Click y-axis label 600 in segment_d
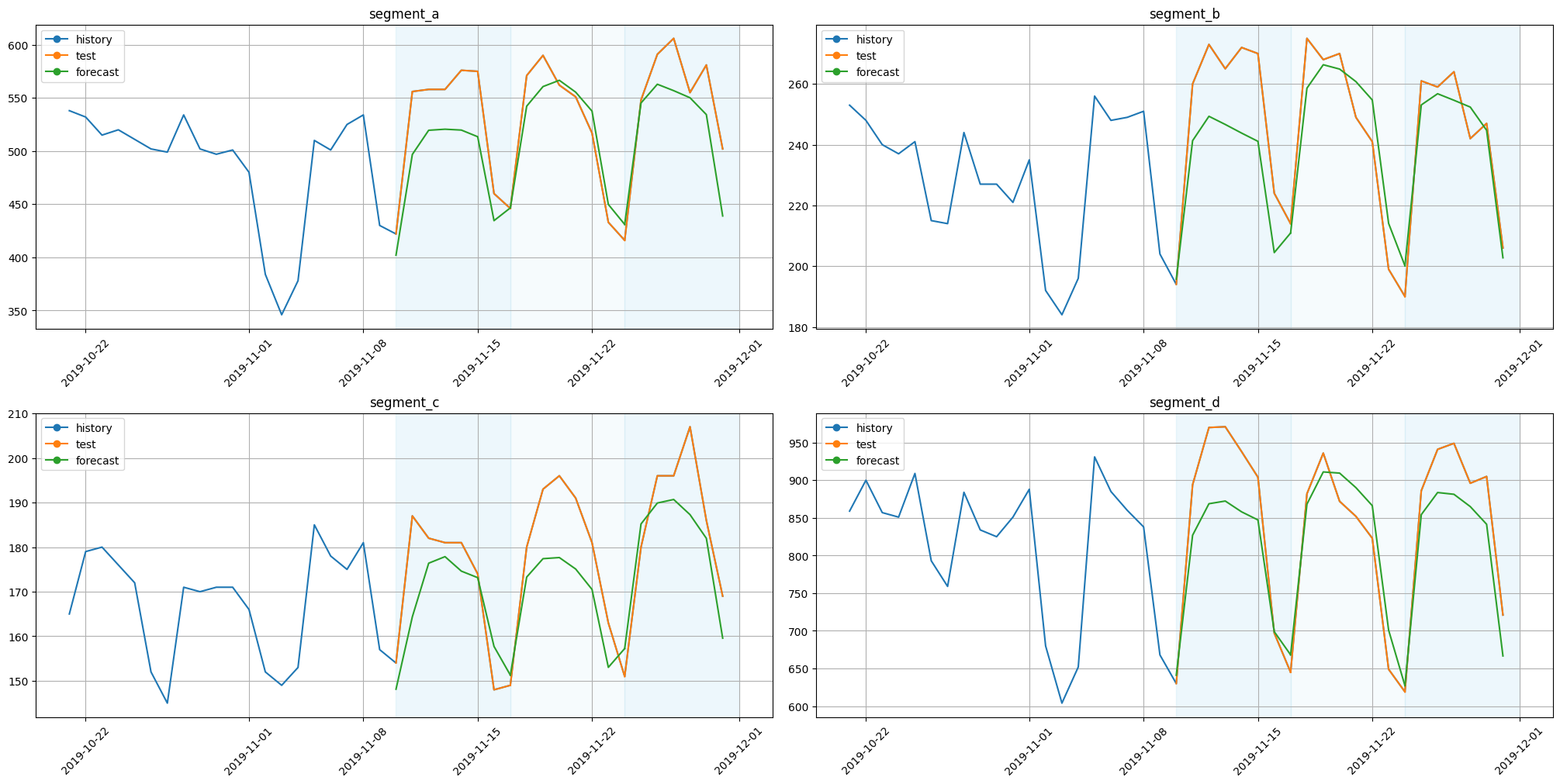Screen dimensions: 1560x784 click(x=800, y=707)
